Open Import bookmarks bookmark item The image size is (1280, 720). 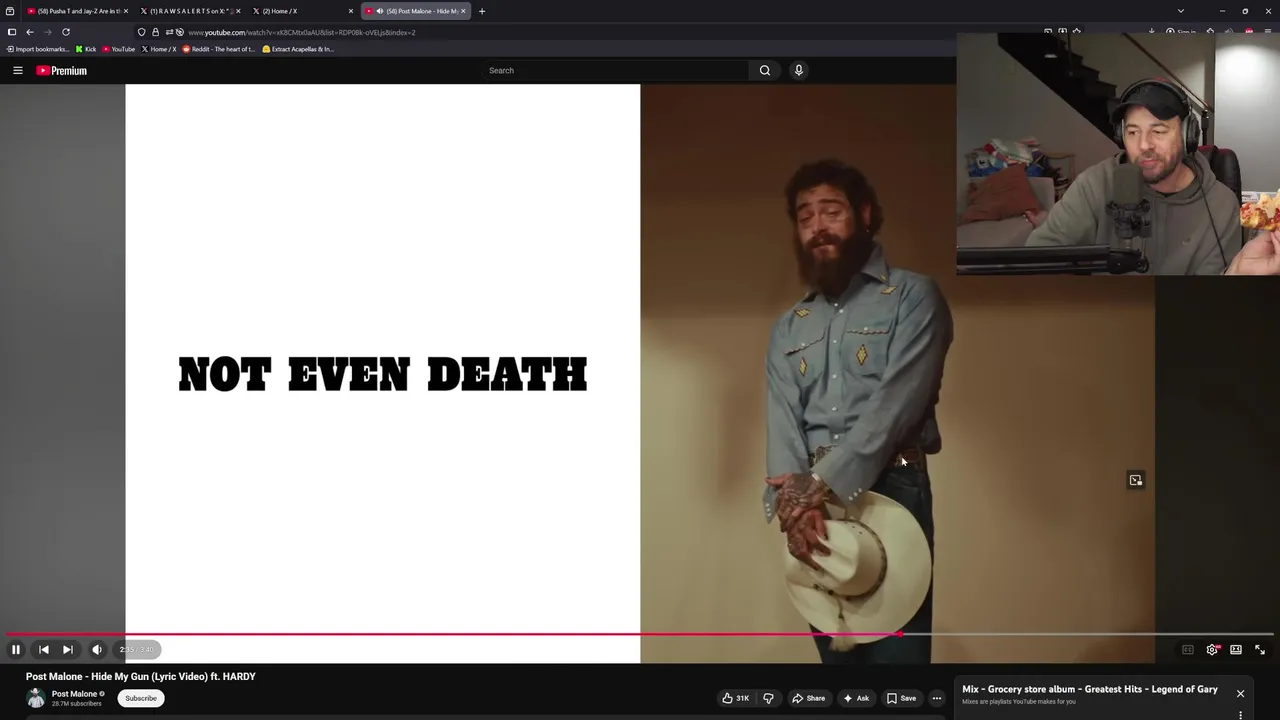pos(36,49)
